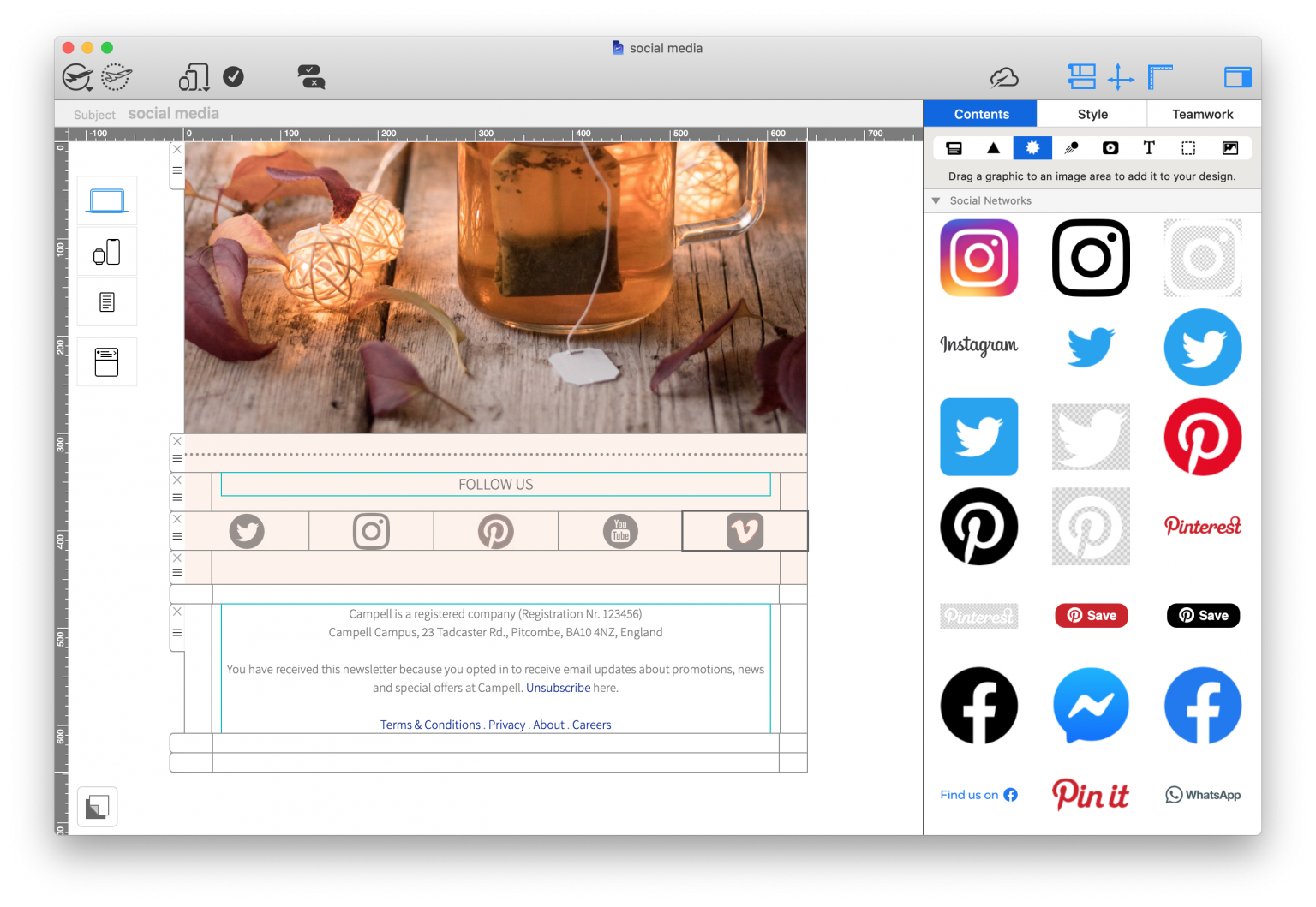1316x907 pixels.
Task: Click the Unsubscribe link in the footer
Action: (x=558, y=687)
